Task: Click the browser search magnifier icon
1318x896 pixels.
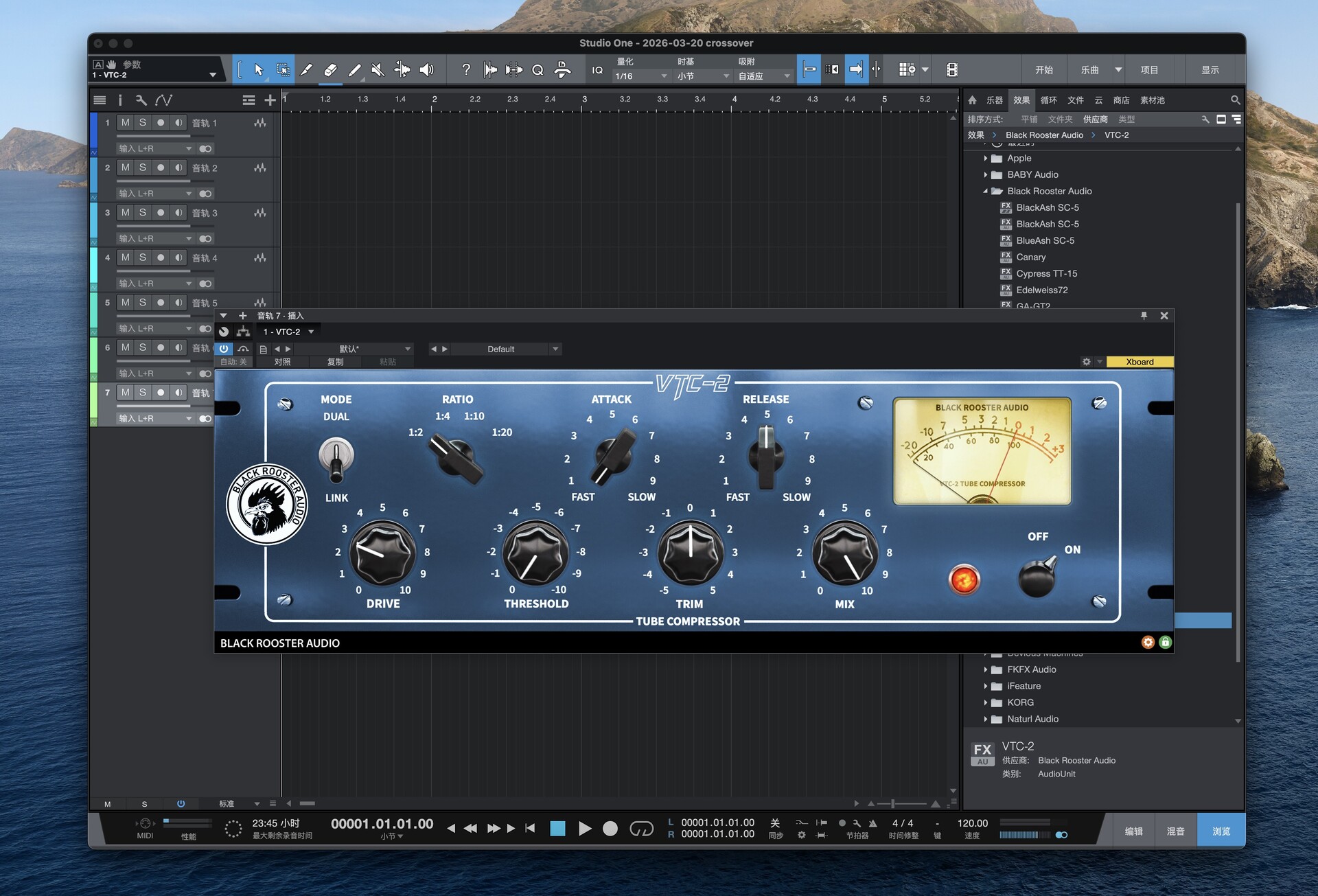Action: 1235,100
